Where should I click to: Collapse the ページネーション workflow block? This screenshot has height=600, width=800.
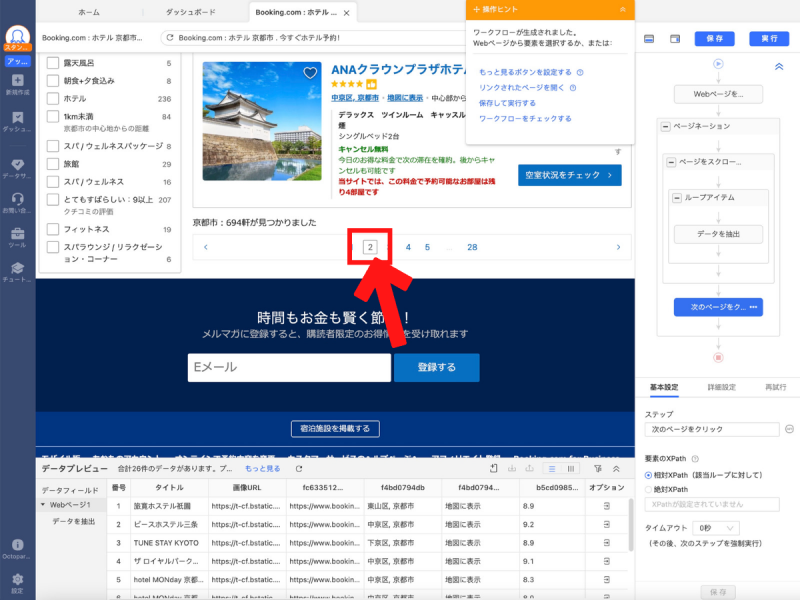tap(666, 126)
